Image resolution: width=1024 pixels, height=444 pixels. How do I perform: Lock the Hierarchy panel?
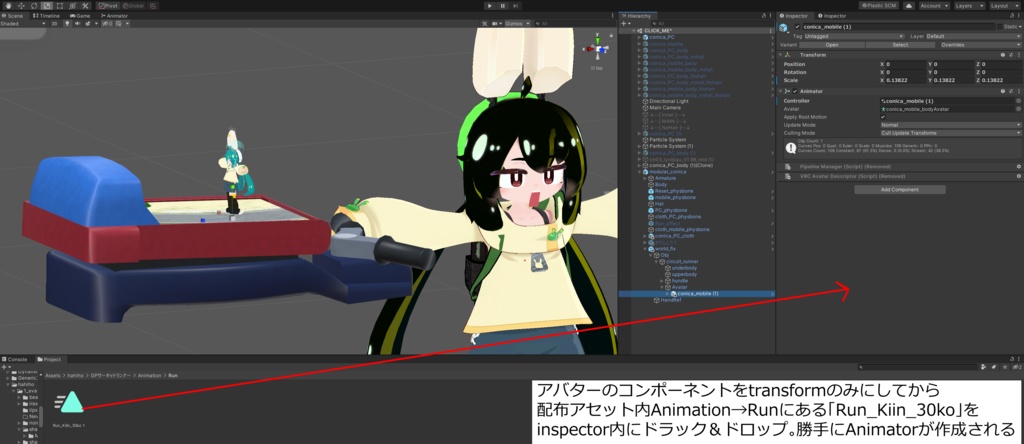764,15
